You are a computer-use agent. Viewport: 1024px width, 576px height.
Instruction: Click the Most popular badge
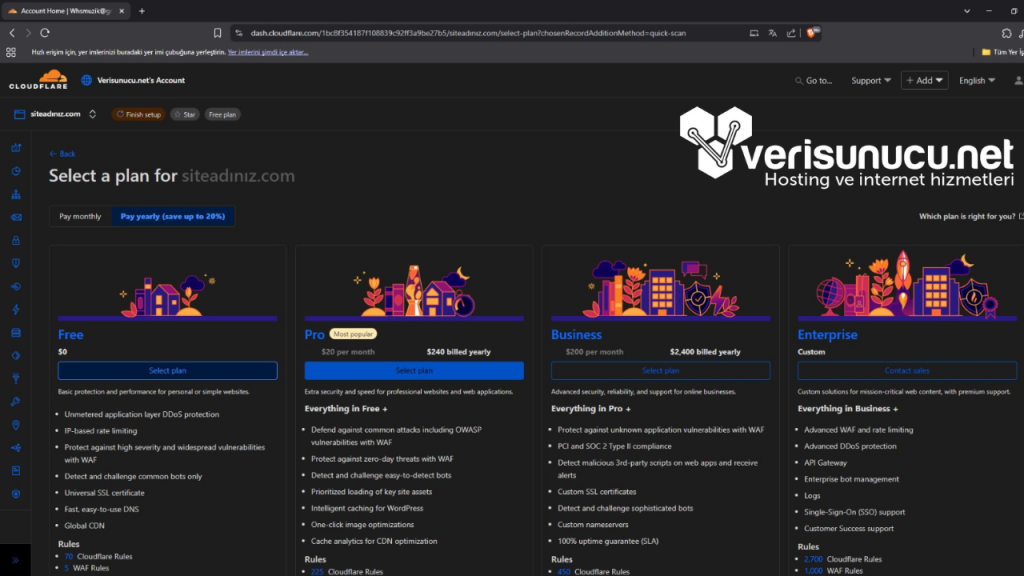(x=353, y=334)
